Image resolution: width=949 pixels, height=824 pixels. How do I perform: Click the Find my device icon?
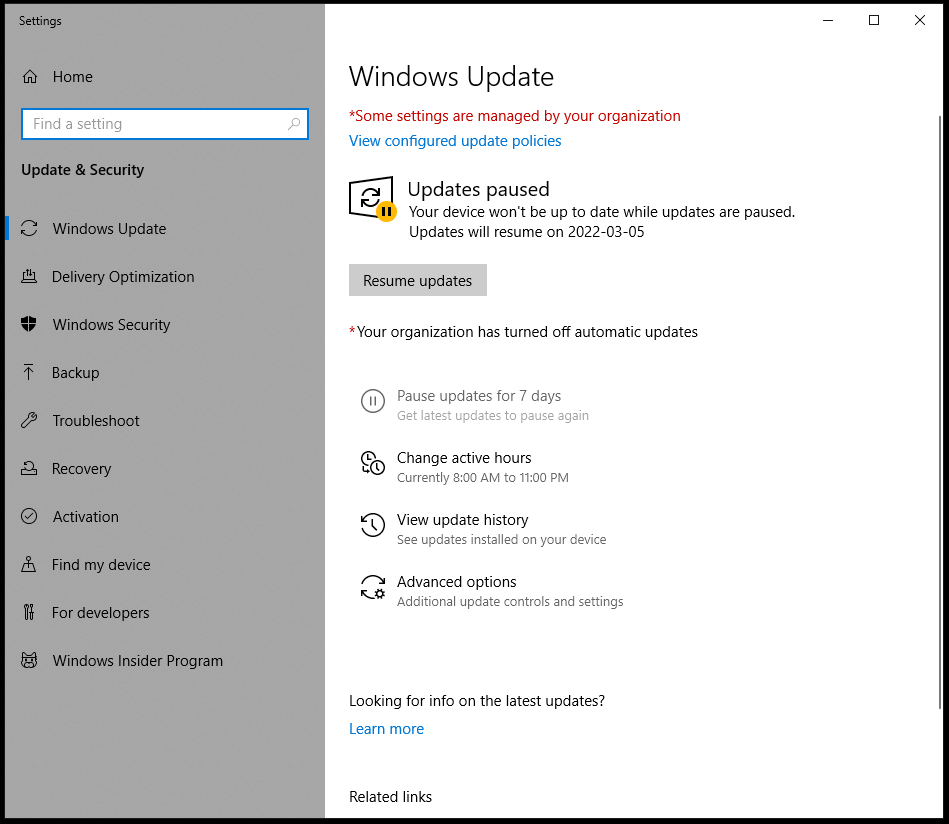click(x=30, y=565)
